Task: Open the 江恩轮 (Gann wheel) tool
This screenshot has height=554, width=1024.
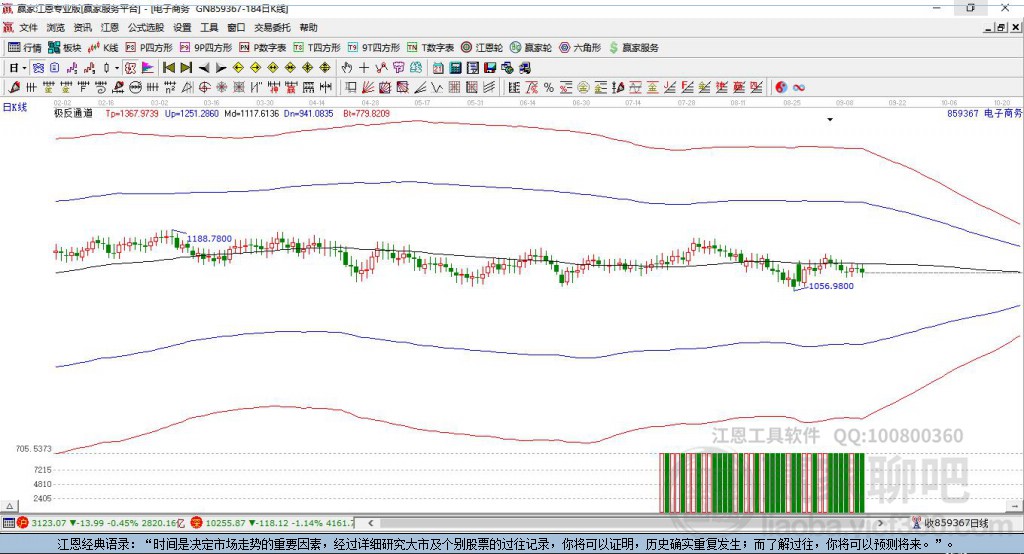Action: [x=483, y=47]
